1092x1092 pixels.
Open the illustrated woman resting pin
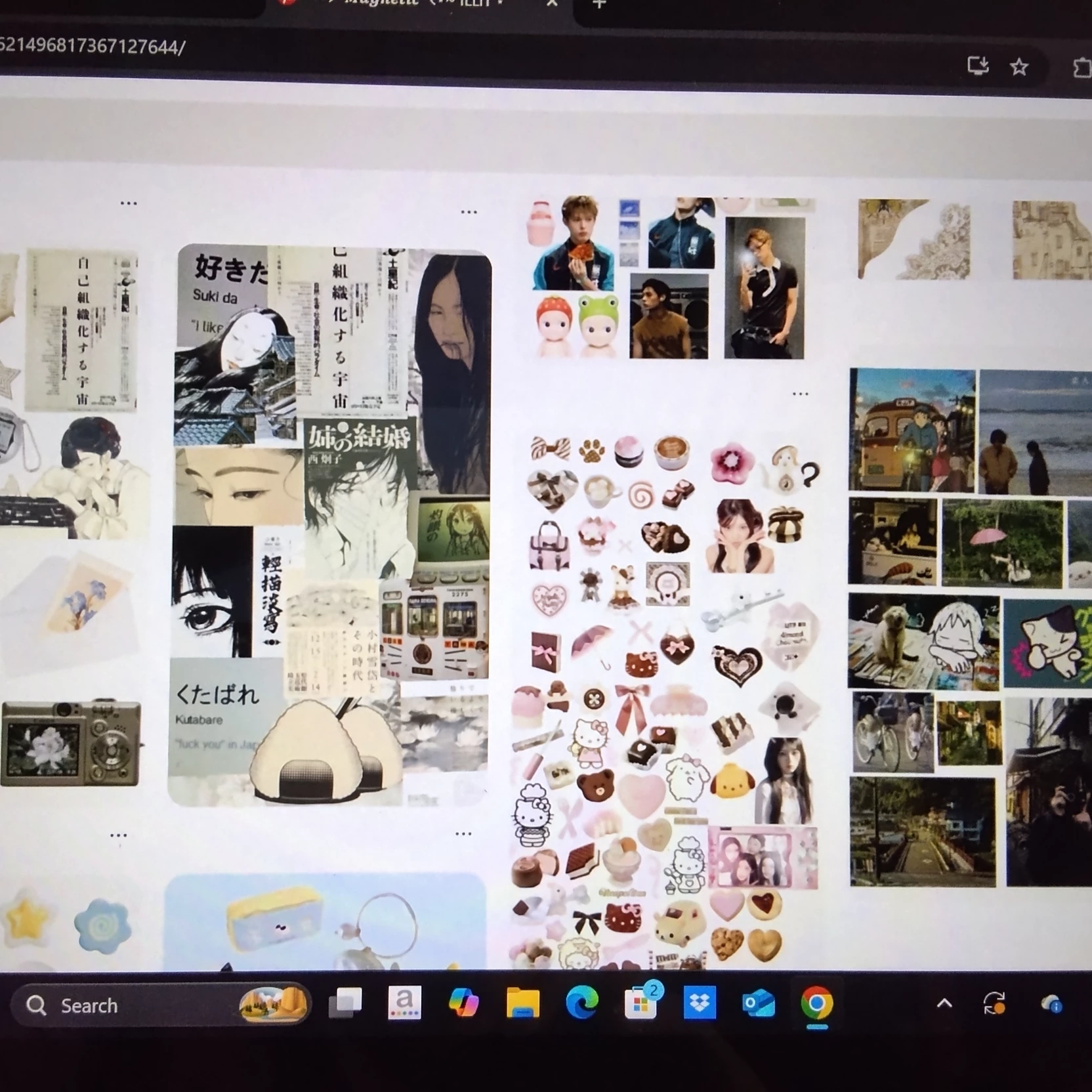75,477
